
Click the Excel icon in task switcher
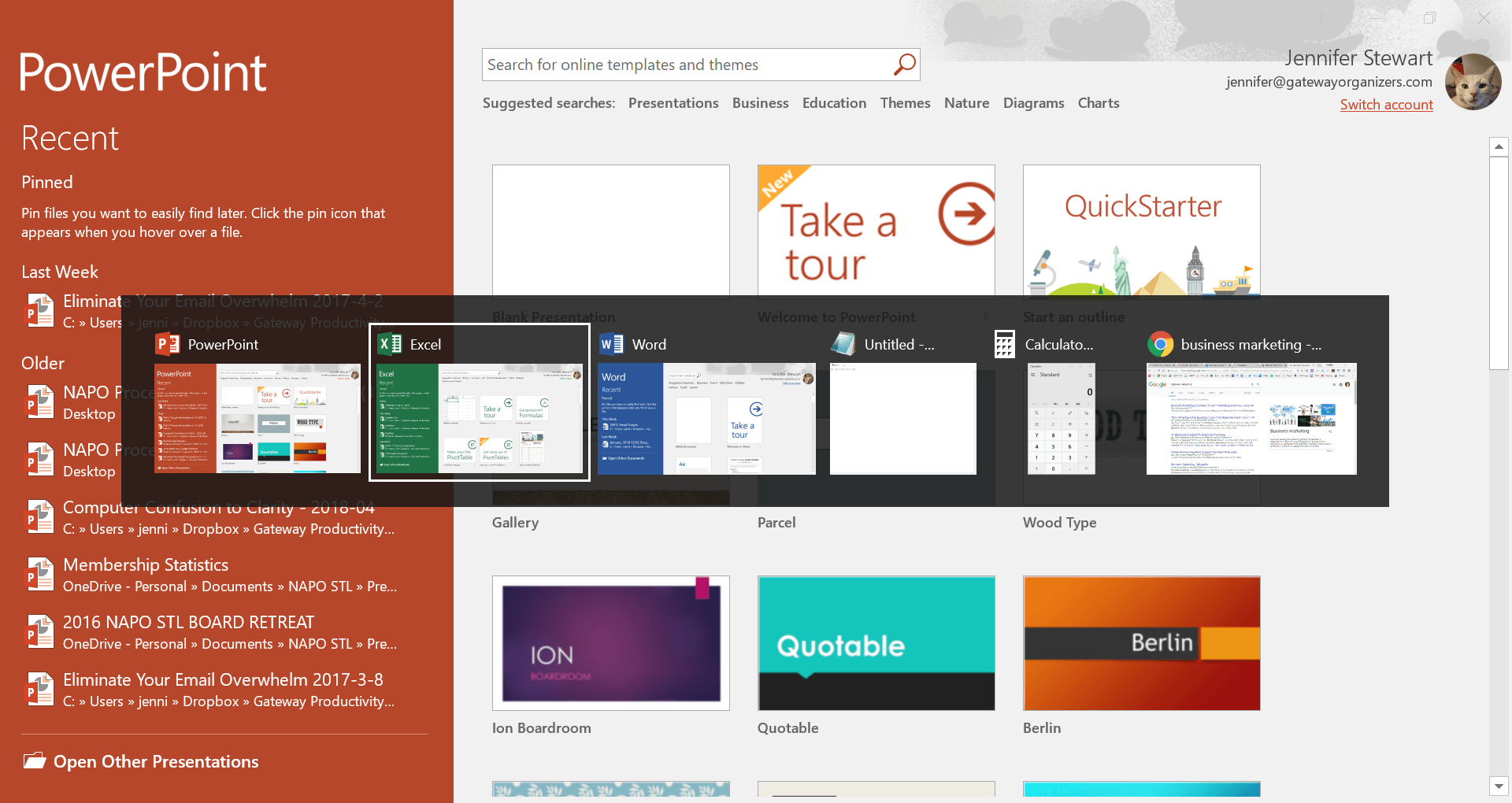(x=390, y=344)
